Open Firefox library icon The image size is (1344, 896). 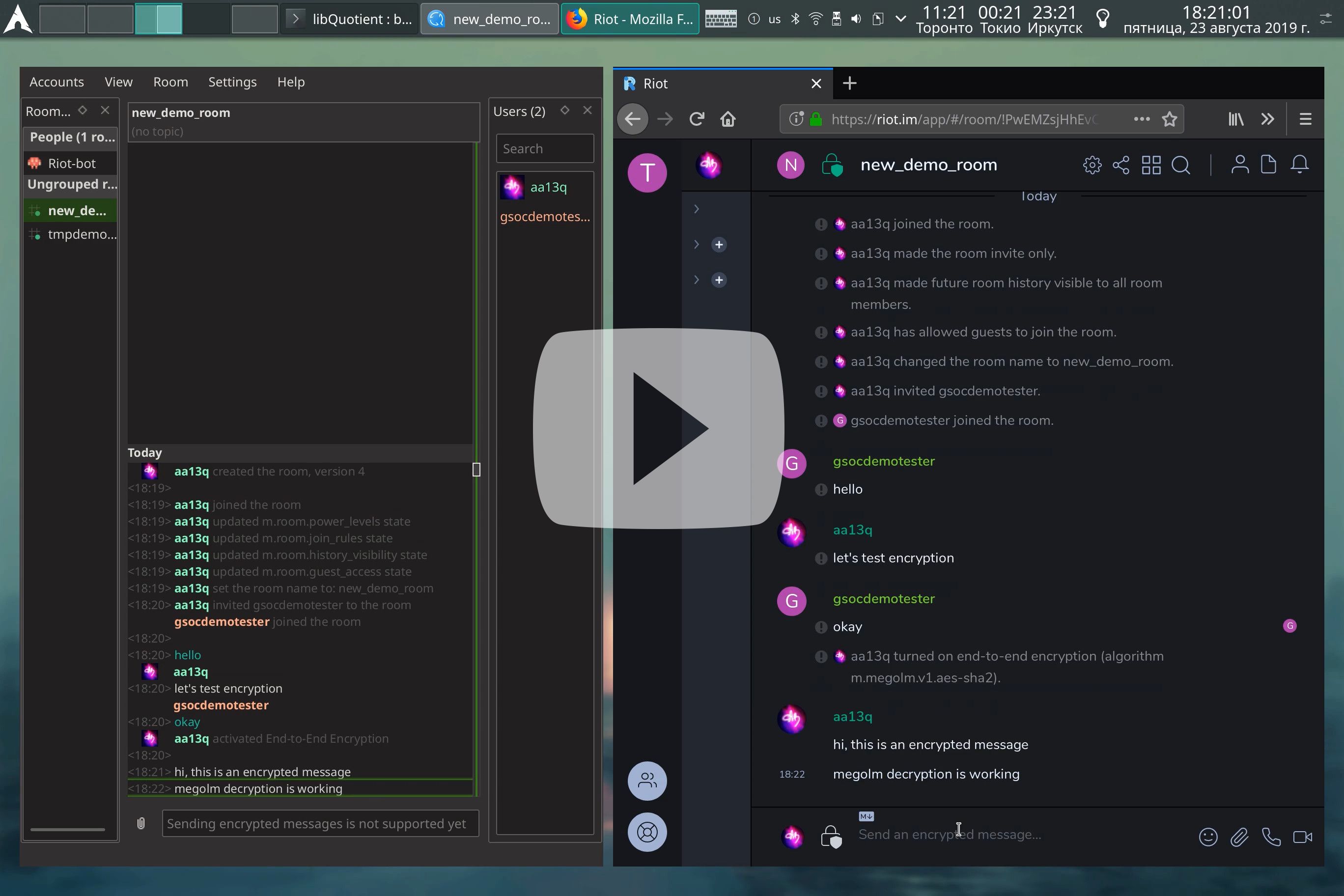coord(1235,119)
